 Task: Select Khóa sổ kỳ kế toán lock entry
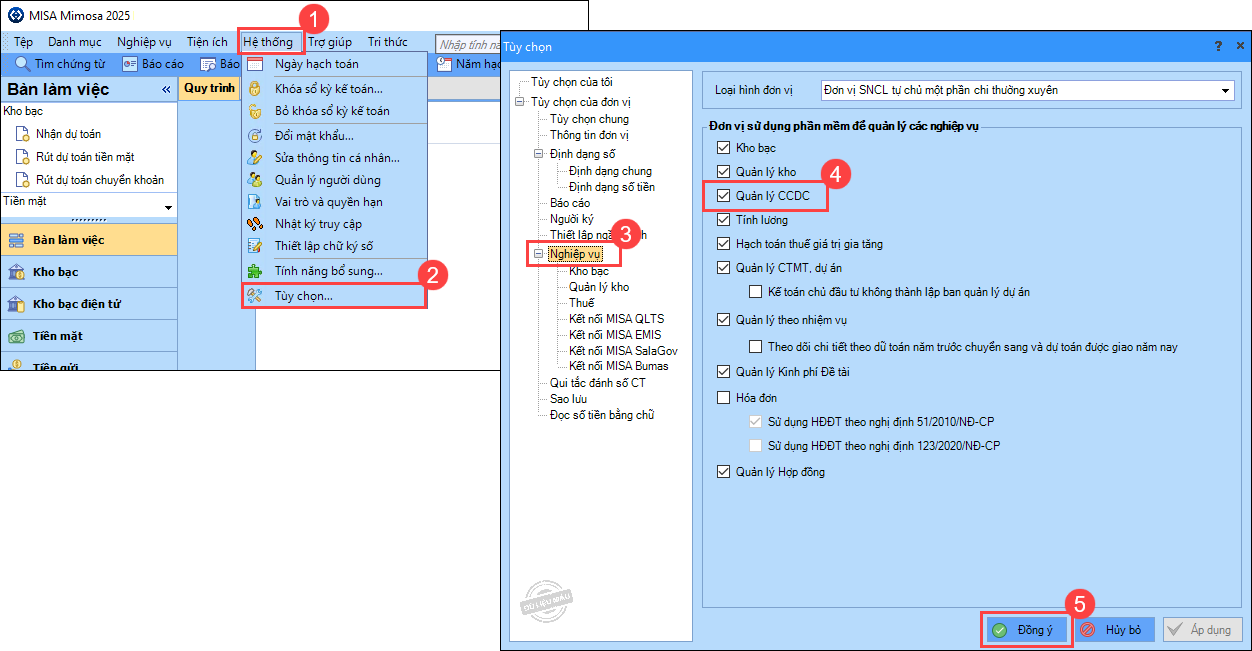(x=334, y=89)
